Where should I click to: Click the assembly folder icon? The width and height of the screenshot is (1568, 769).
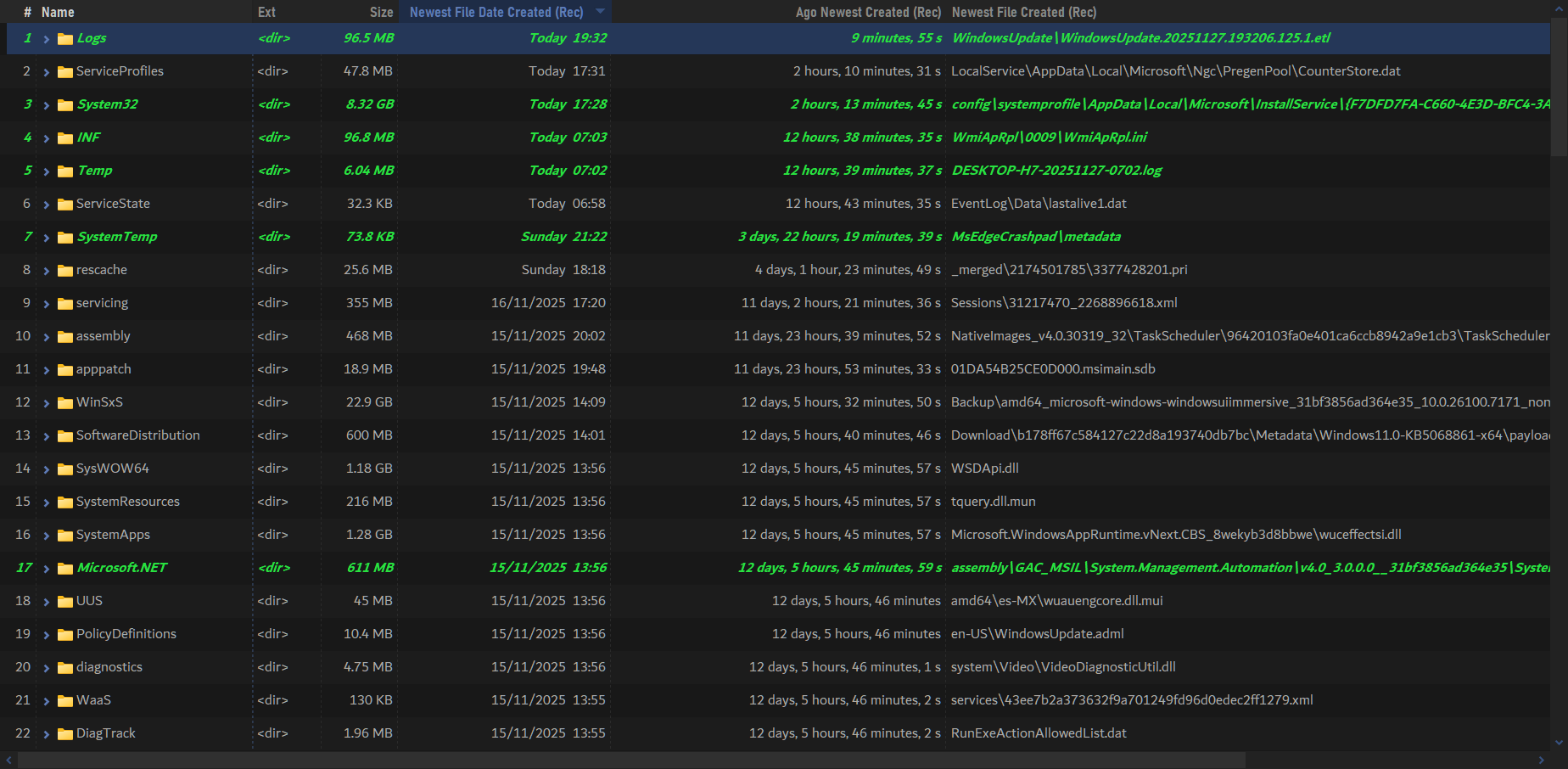click(64, 337)
